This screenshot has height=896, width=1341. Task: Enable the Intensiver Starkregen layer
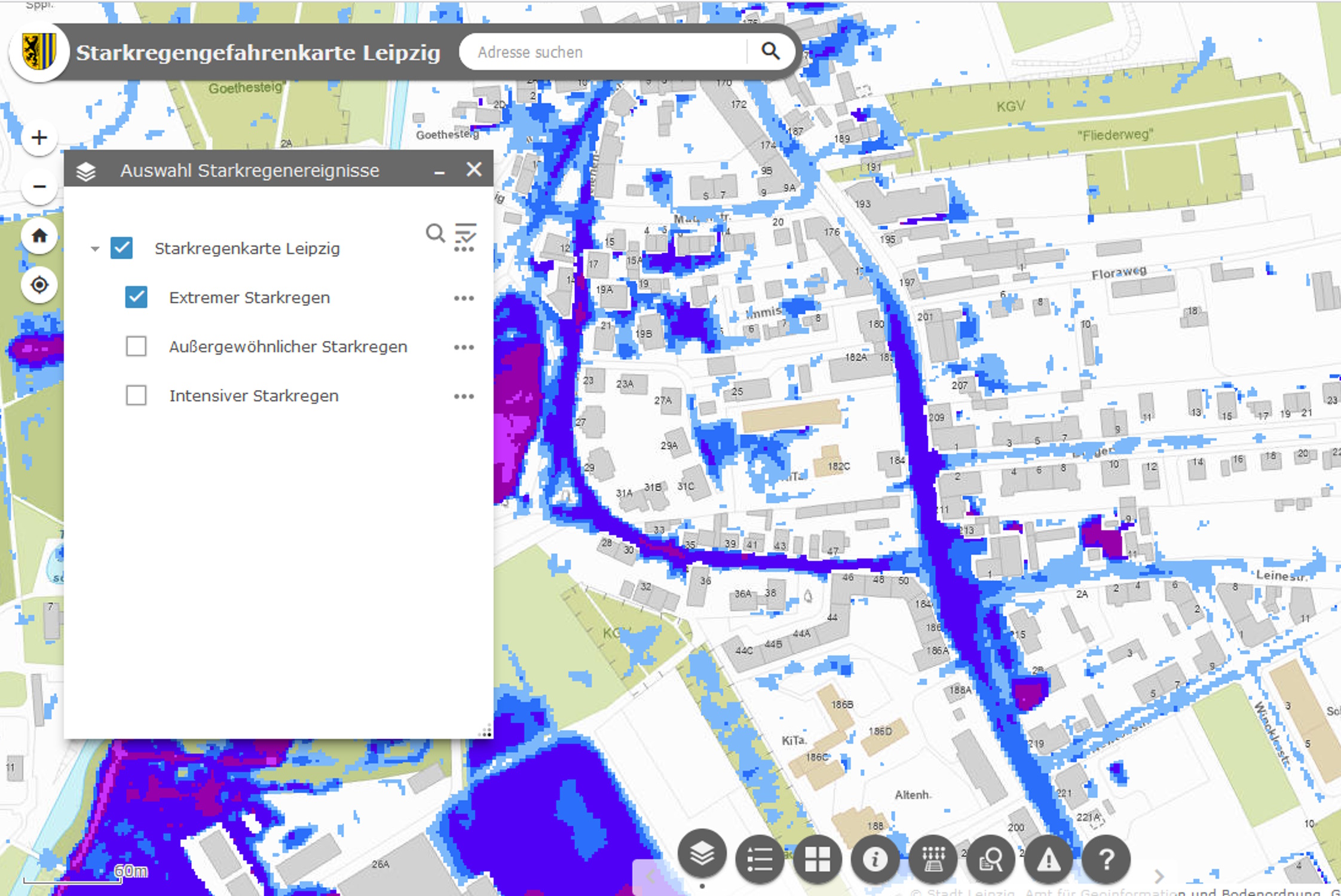136,395
